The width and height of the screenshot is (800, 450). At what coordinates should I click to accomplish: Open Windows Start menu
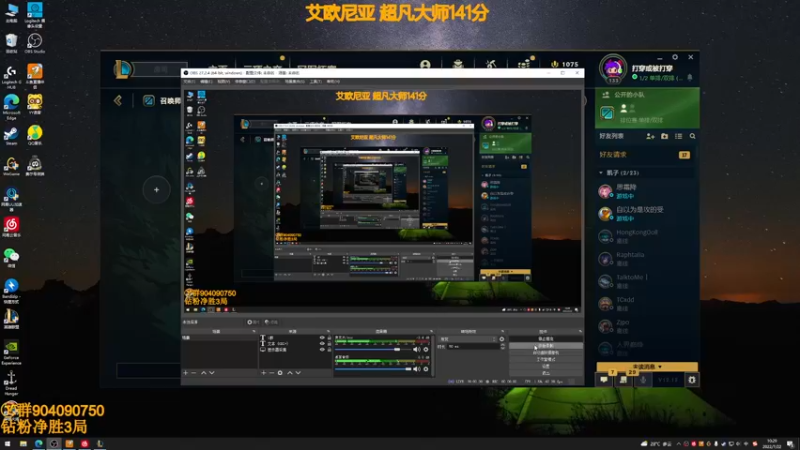(x=7, y=444)
